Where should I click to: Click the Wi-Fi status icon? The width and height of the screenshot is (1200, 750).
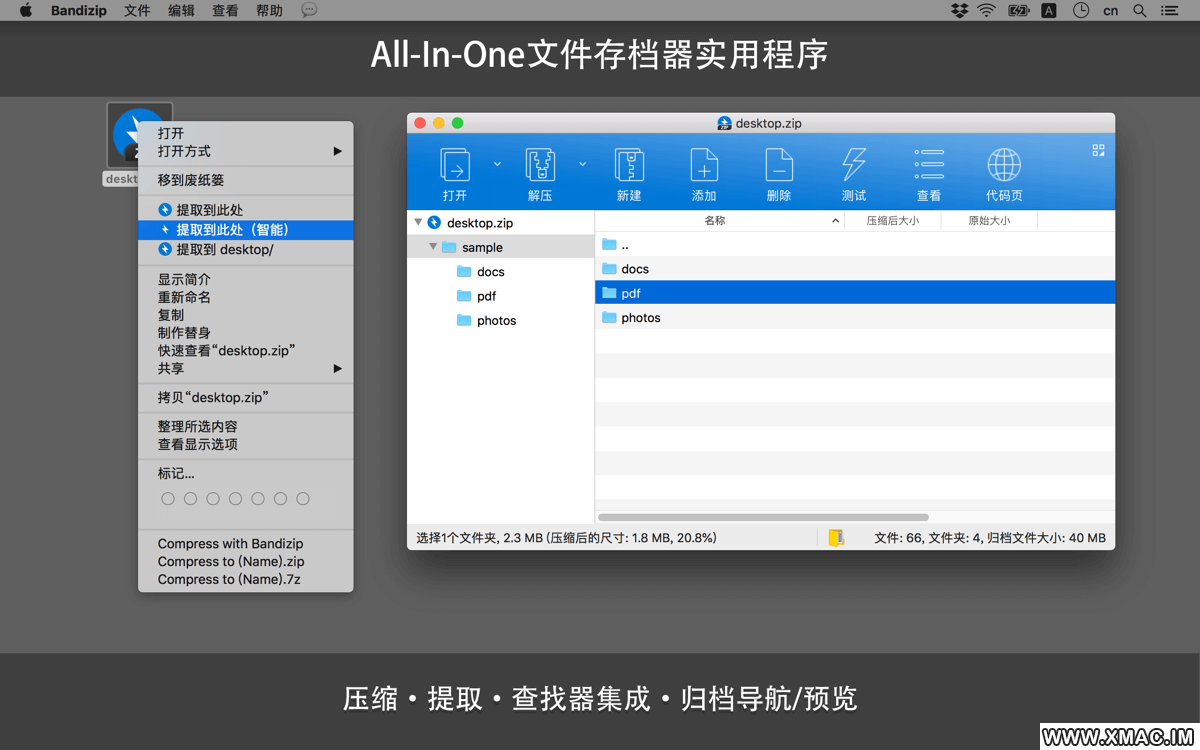tap(987, 10)
